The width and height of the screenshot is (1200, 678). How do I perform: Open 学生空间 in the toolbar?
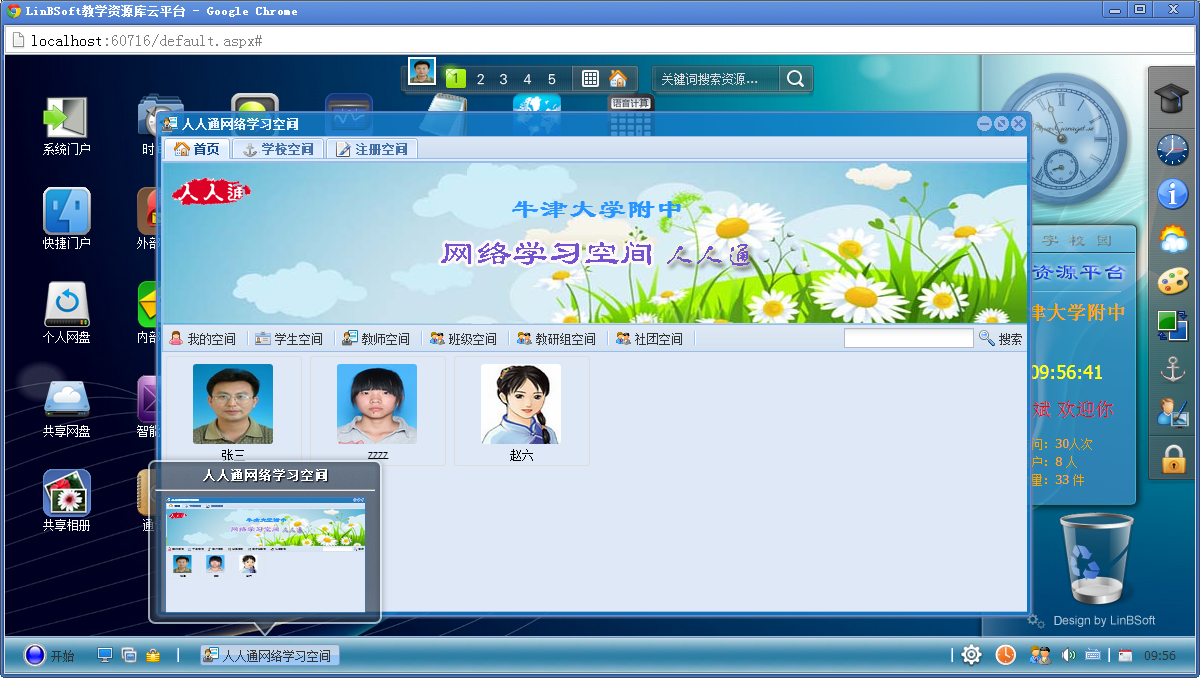click(290, 339)
